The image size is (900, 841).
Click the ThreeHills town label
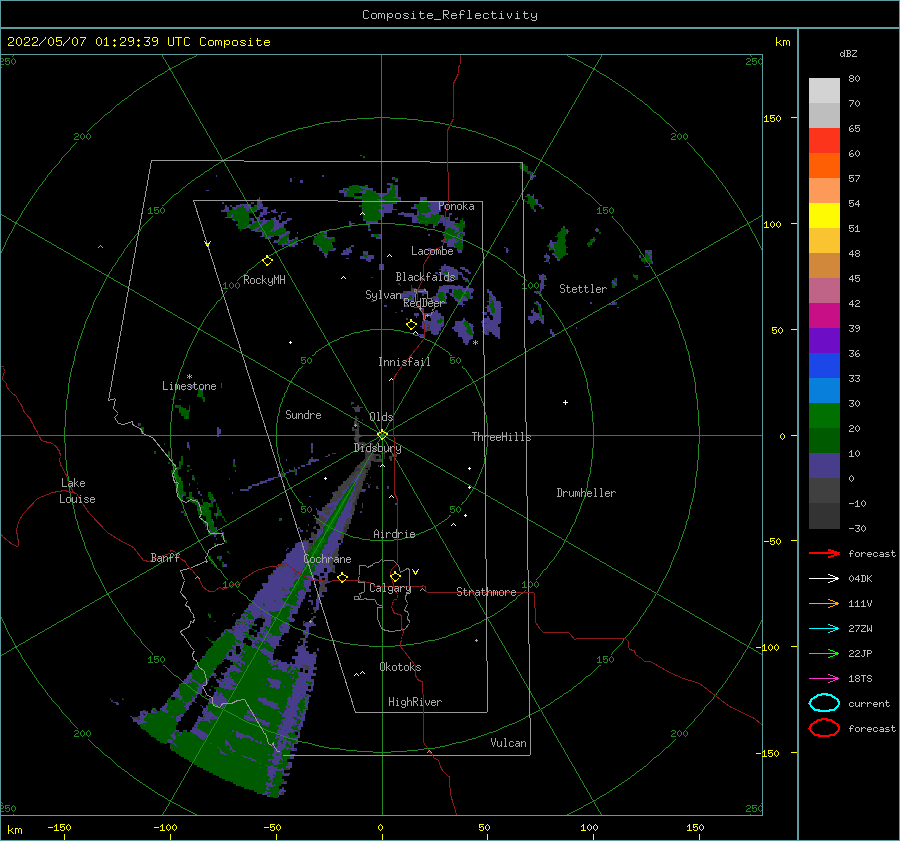[501, 437]
